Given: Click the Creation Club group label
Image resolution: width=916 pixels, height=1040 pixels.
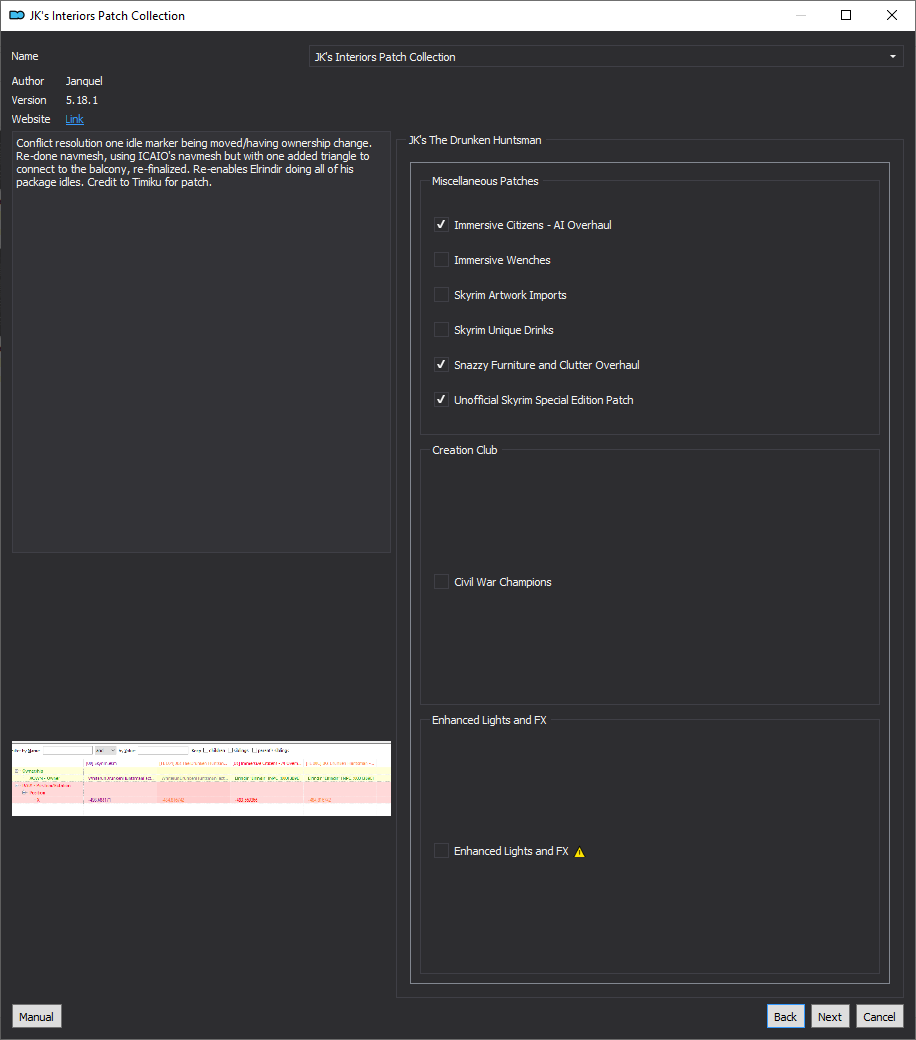Looking at the screenshot, I should [464, 450].
